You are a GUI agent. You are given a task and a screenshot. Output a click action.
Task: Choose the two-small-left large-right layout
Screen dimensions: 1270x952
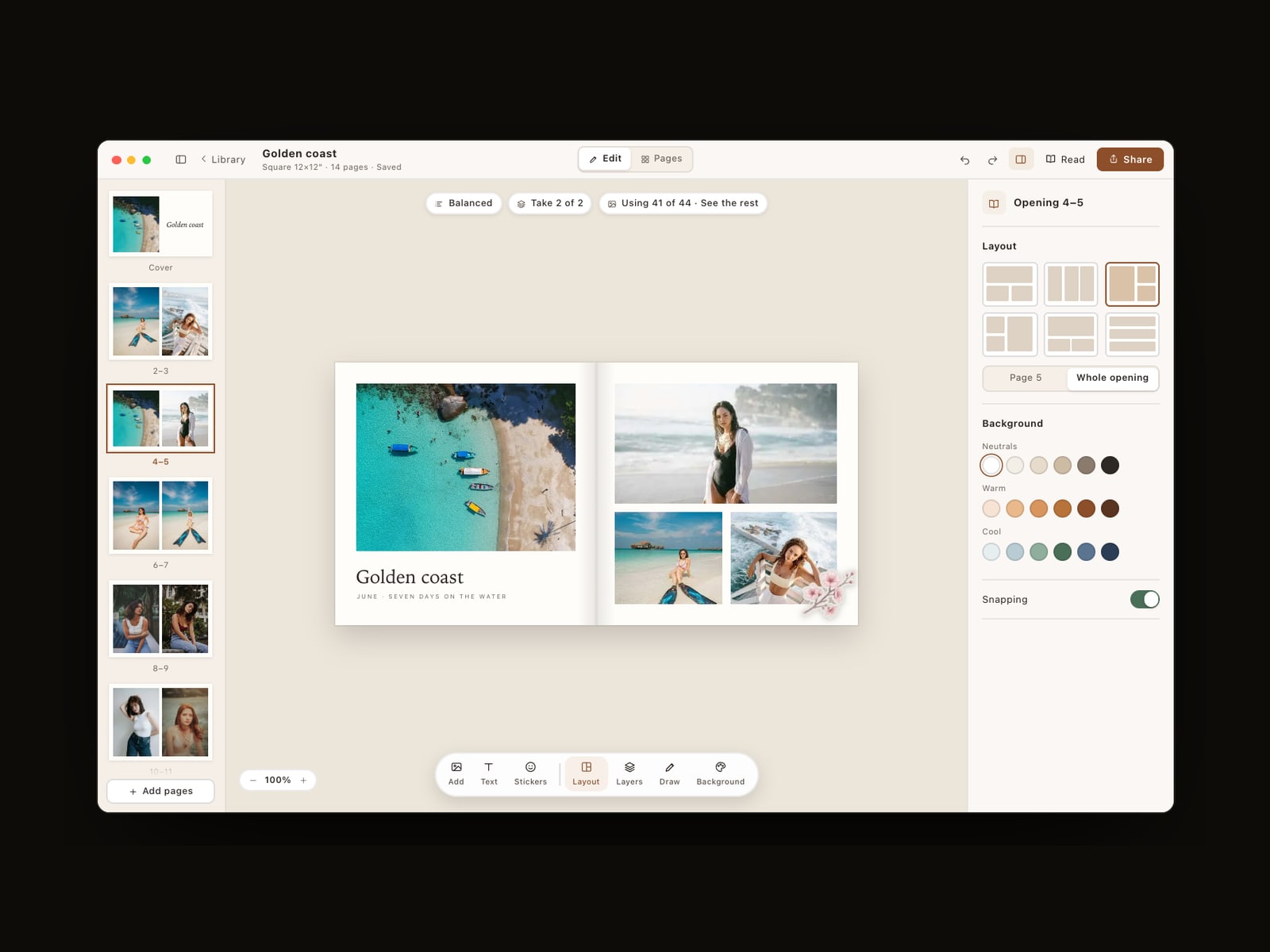pos(1010,334)
